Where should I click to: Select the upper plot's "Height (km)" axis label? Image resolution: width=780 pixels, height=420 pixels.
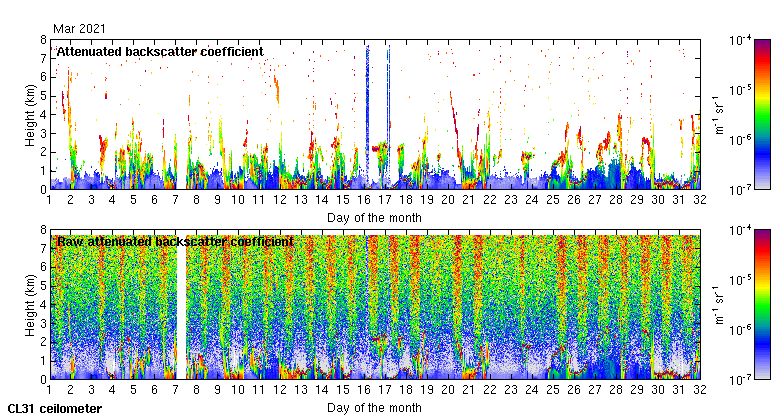pyautogui.click(x=31, y=114)
